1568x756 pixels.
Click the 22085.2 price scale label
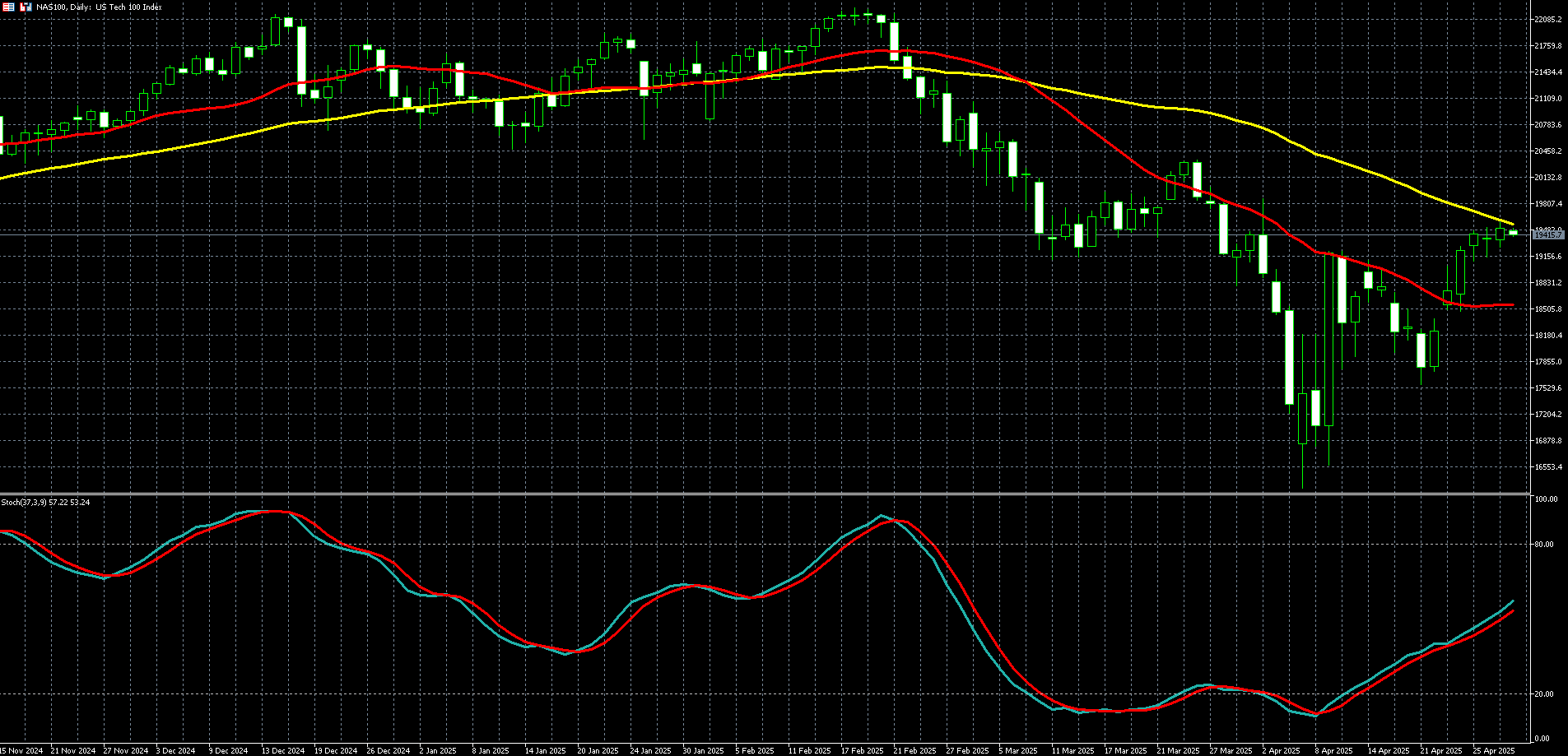1548,20
